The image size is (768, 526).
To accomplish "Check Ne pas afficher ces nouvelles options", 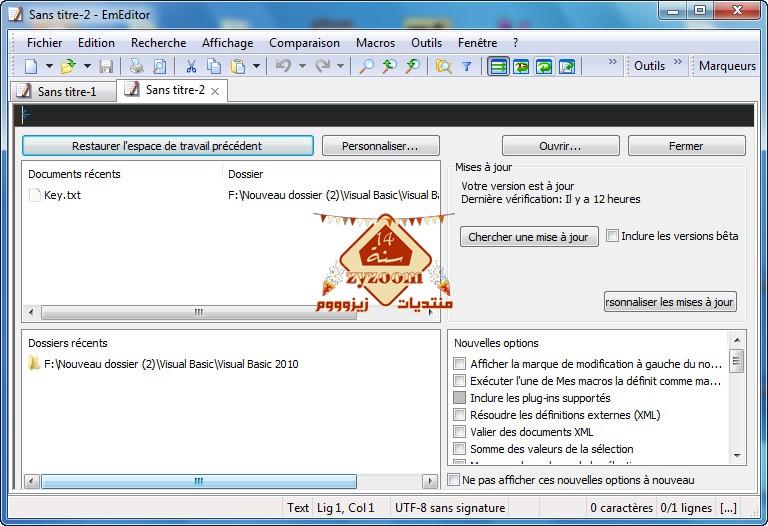I will 454,479.
